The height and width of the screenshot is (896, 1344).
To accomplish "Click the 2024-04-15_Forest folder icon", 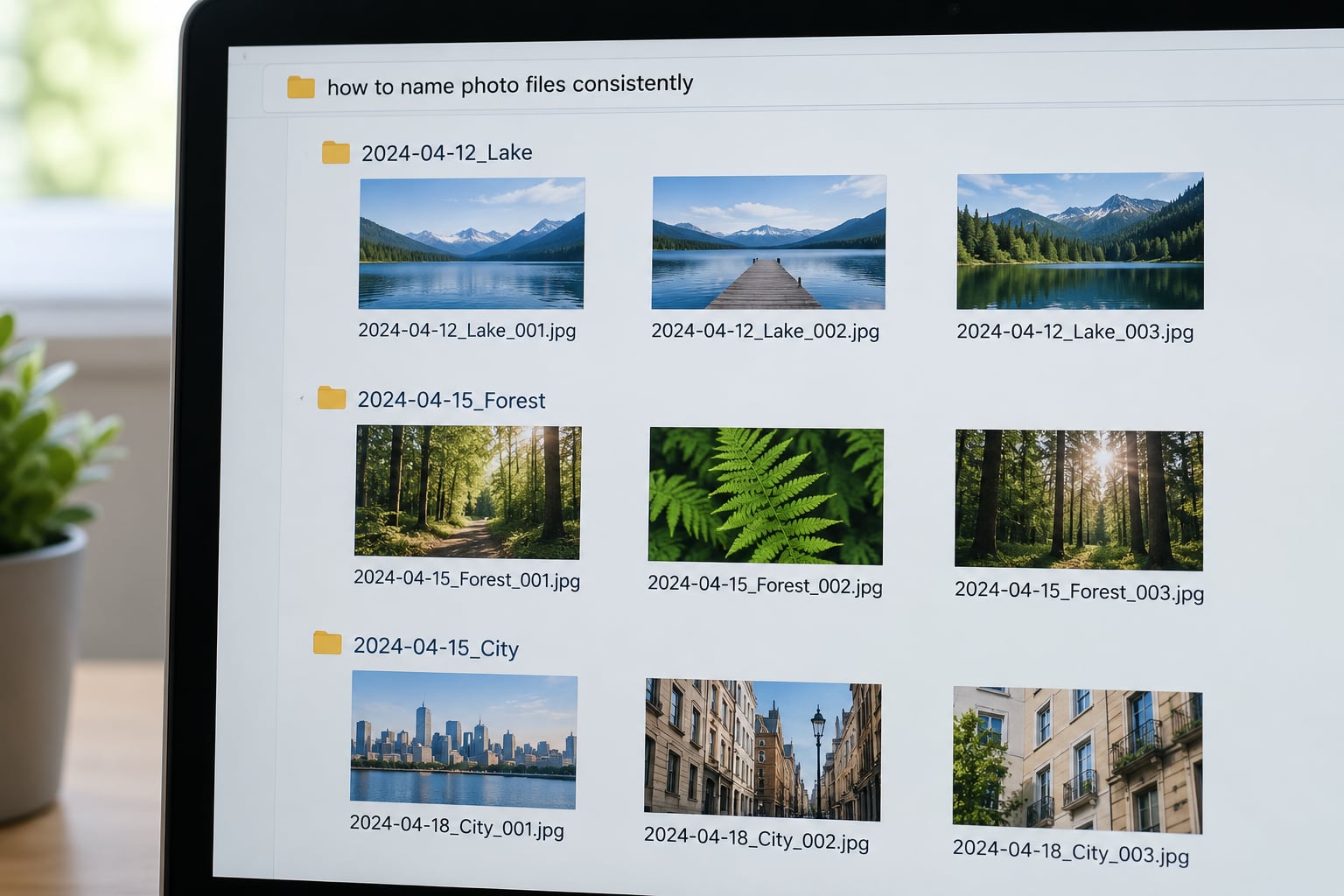I will pos(332,398).
